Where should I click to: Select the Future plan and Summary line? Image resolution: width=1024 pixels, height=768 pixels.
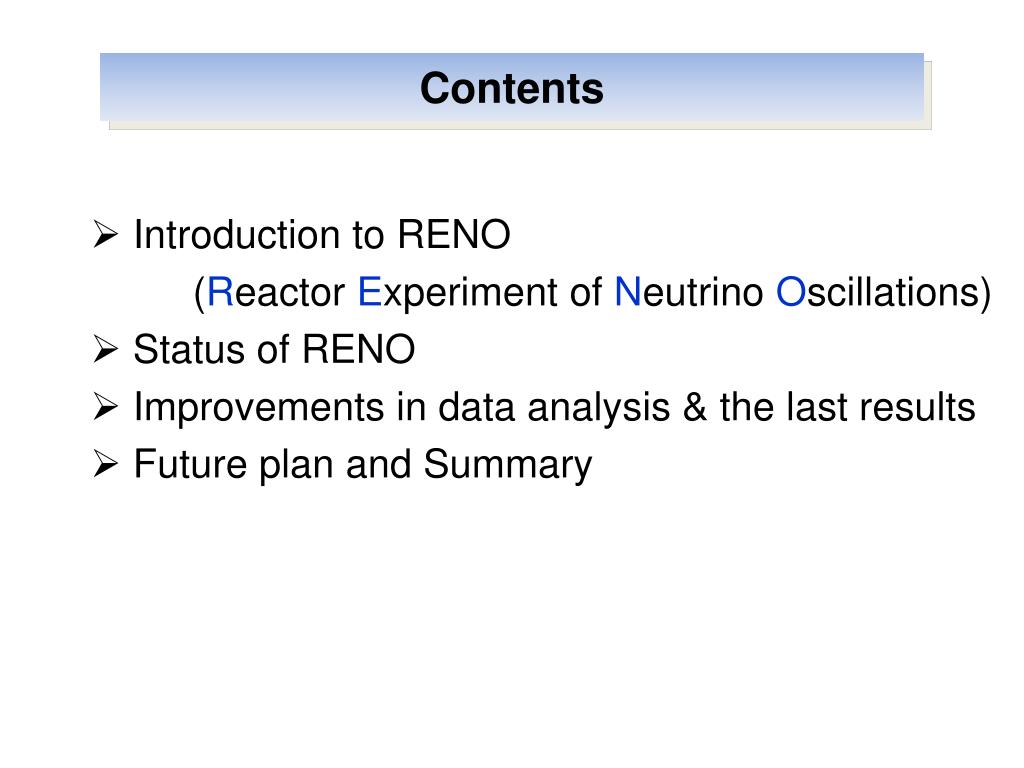(363, 465)
